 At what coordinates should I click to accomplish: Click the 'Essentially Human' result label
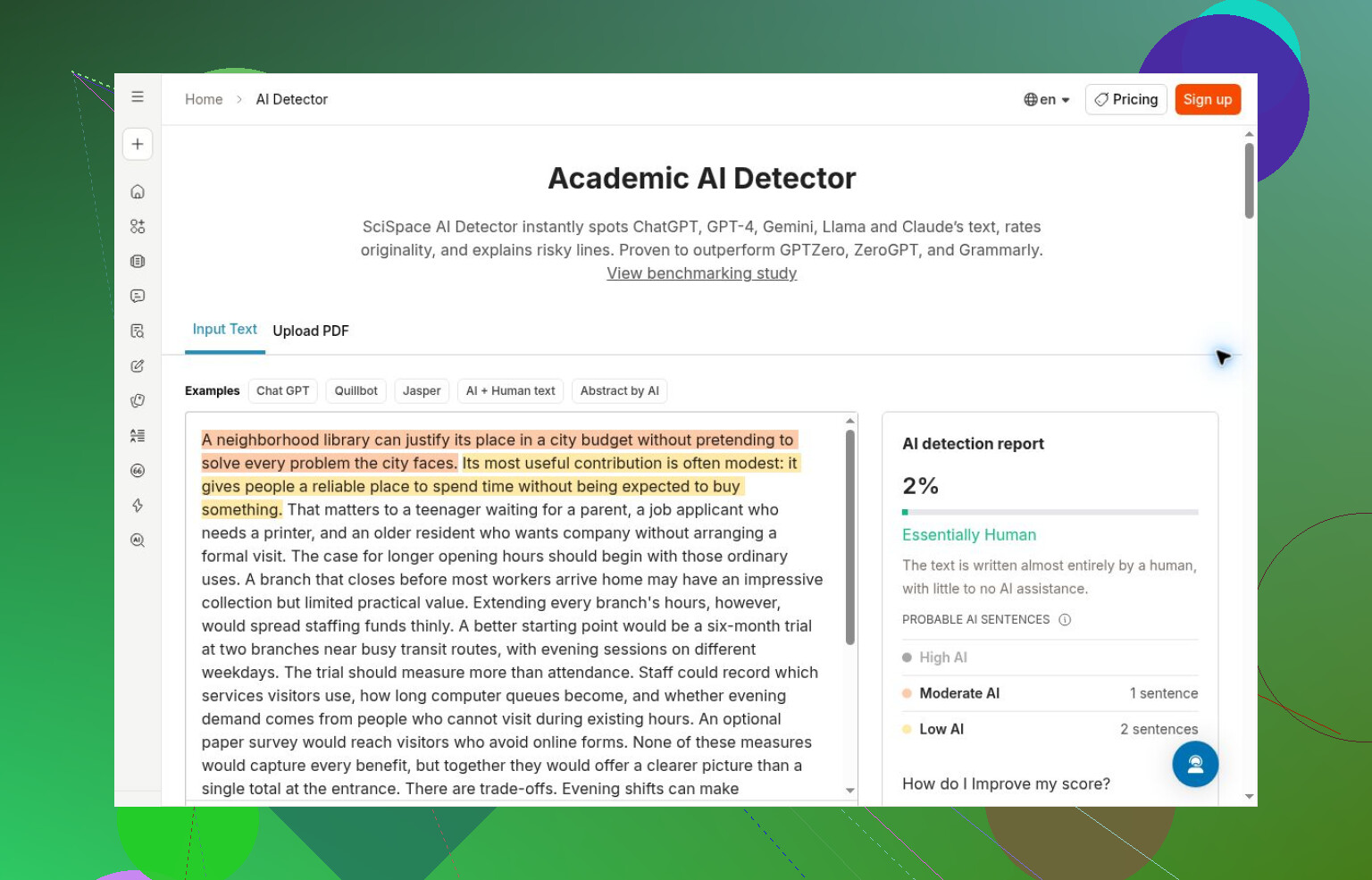969,534
